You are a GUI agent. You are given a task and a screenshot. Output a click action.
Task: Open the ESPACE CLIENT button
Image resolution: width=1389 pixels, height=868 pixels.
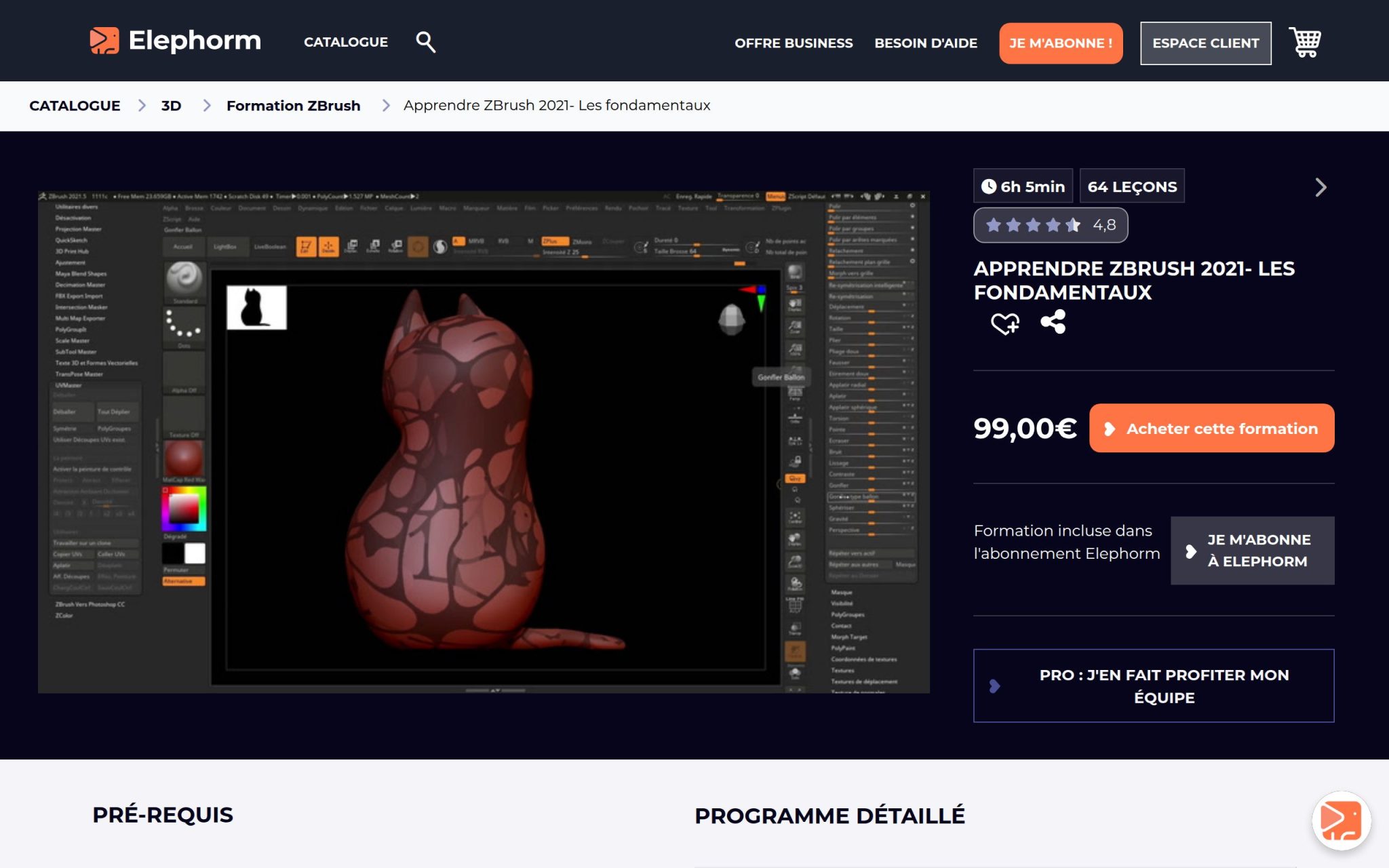1206,43
